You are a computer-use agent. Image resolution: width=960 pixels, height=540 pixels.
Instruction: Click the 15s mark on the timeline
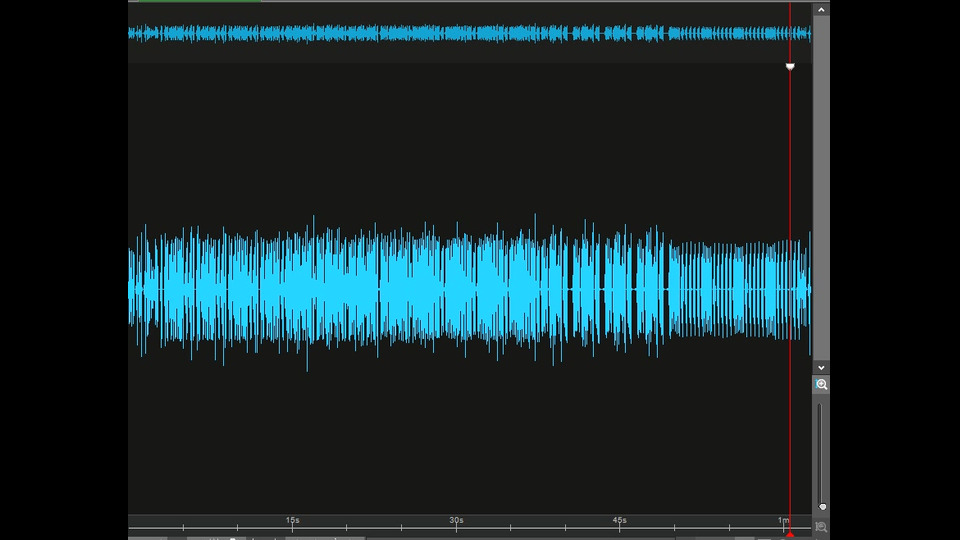[x=293, y=520]
